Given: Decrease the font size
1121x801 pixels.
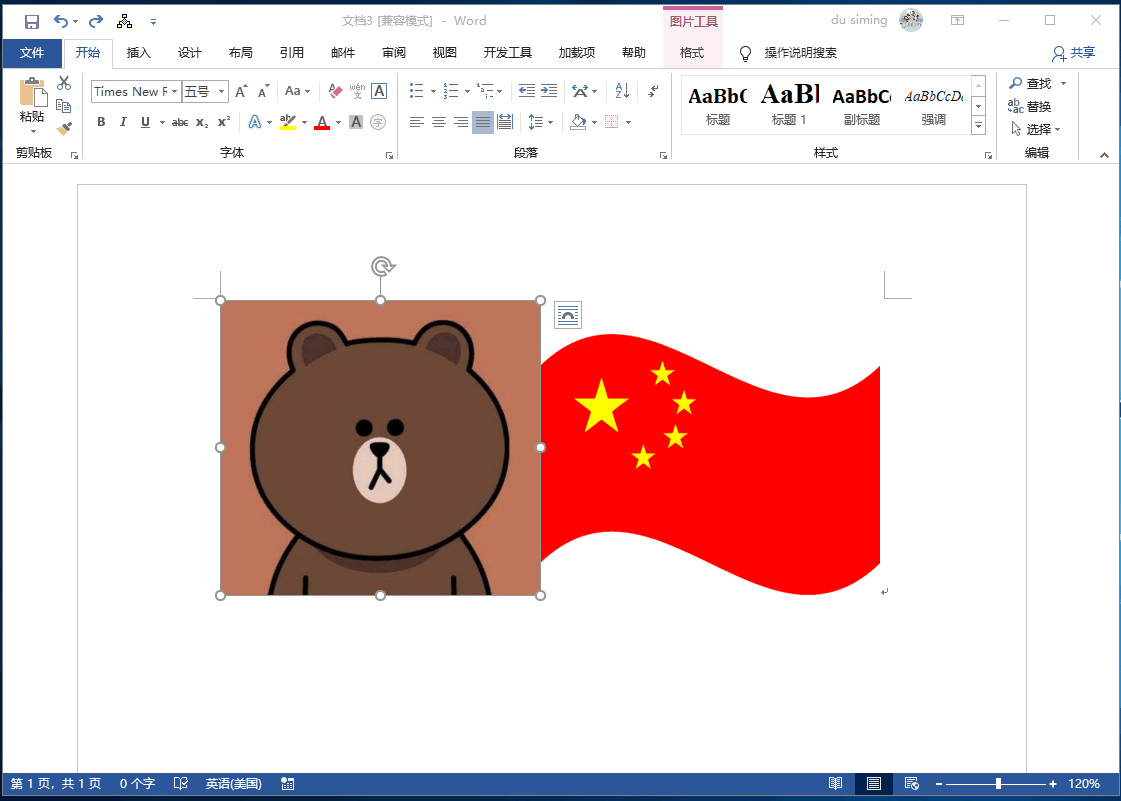Looking at the screenshot, I should pos(264,91).
